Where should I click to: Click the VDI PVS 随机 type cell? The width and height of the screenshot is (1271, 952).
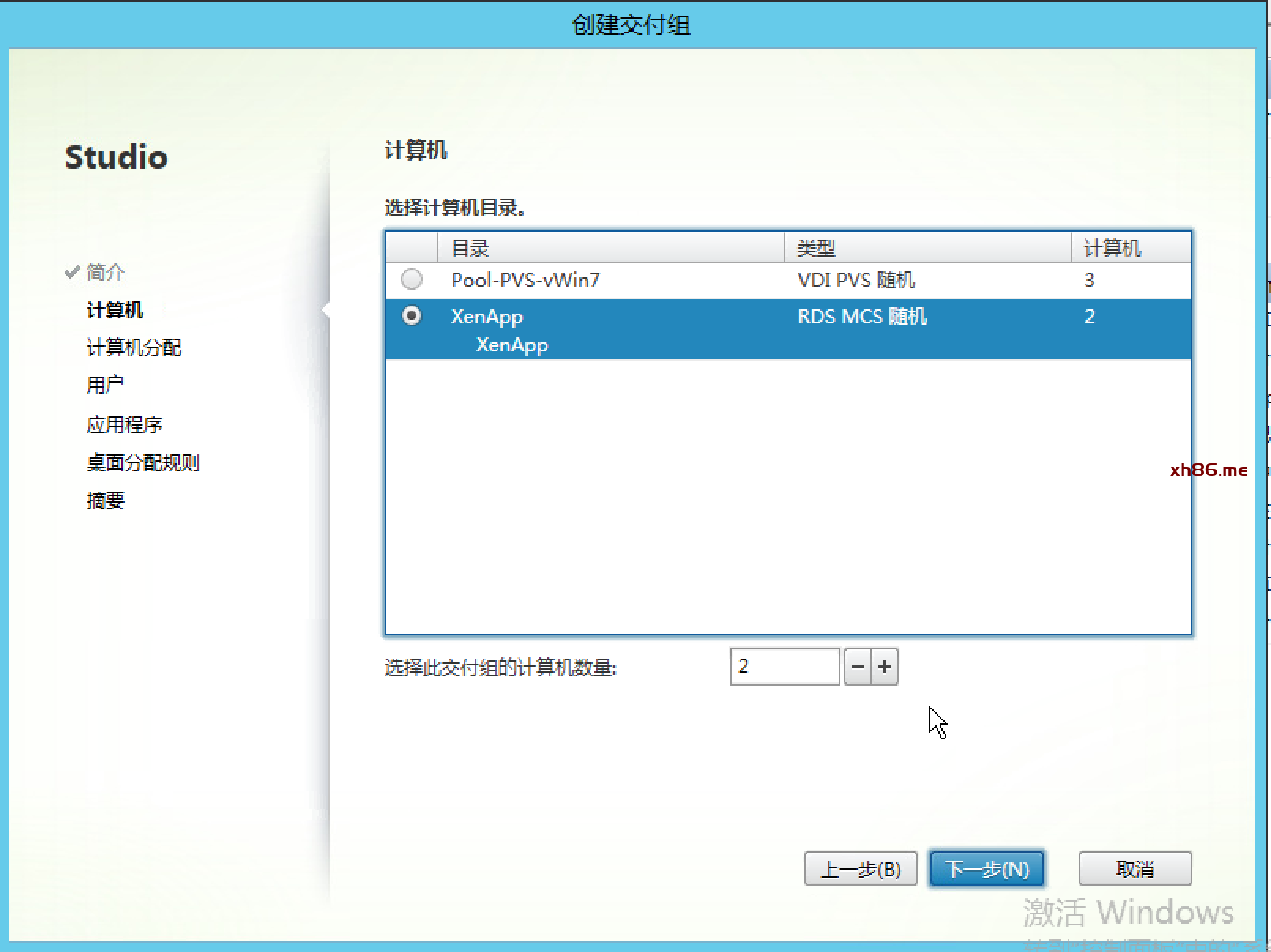pyautogui.click(x=855, y=280)
